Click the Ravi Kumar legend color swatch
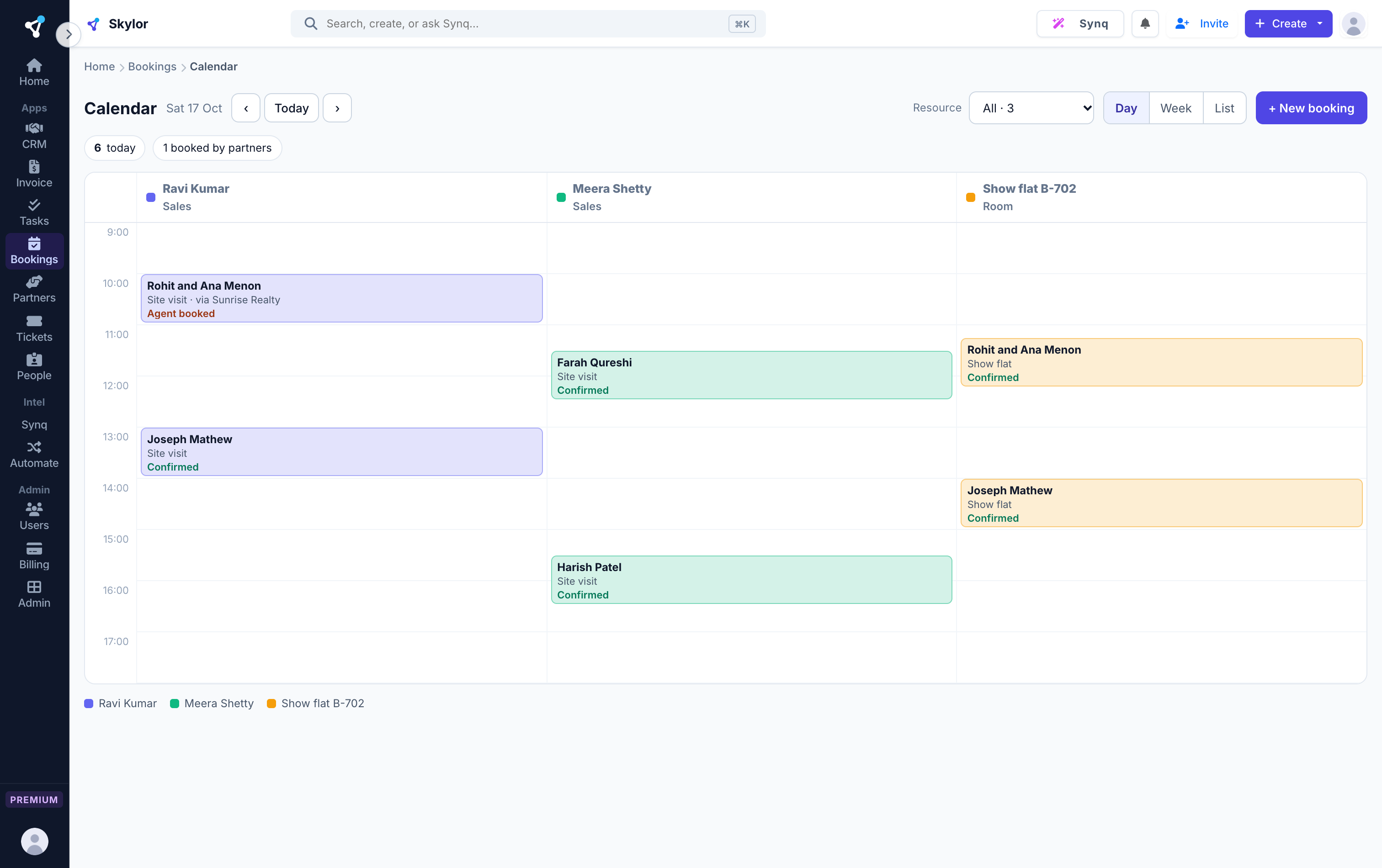1382x868 pixels. (88, 704)
